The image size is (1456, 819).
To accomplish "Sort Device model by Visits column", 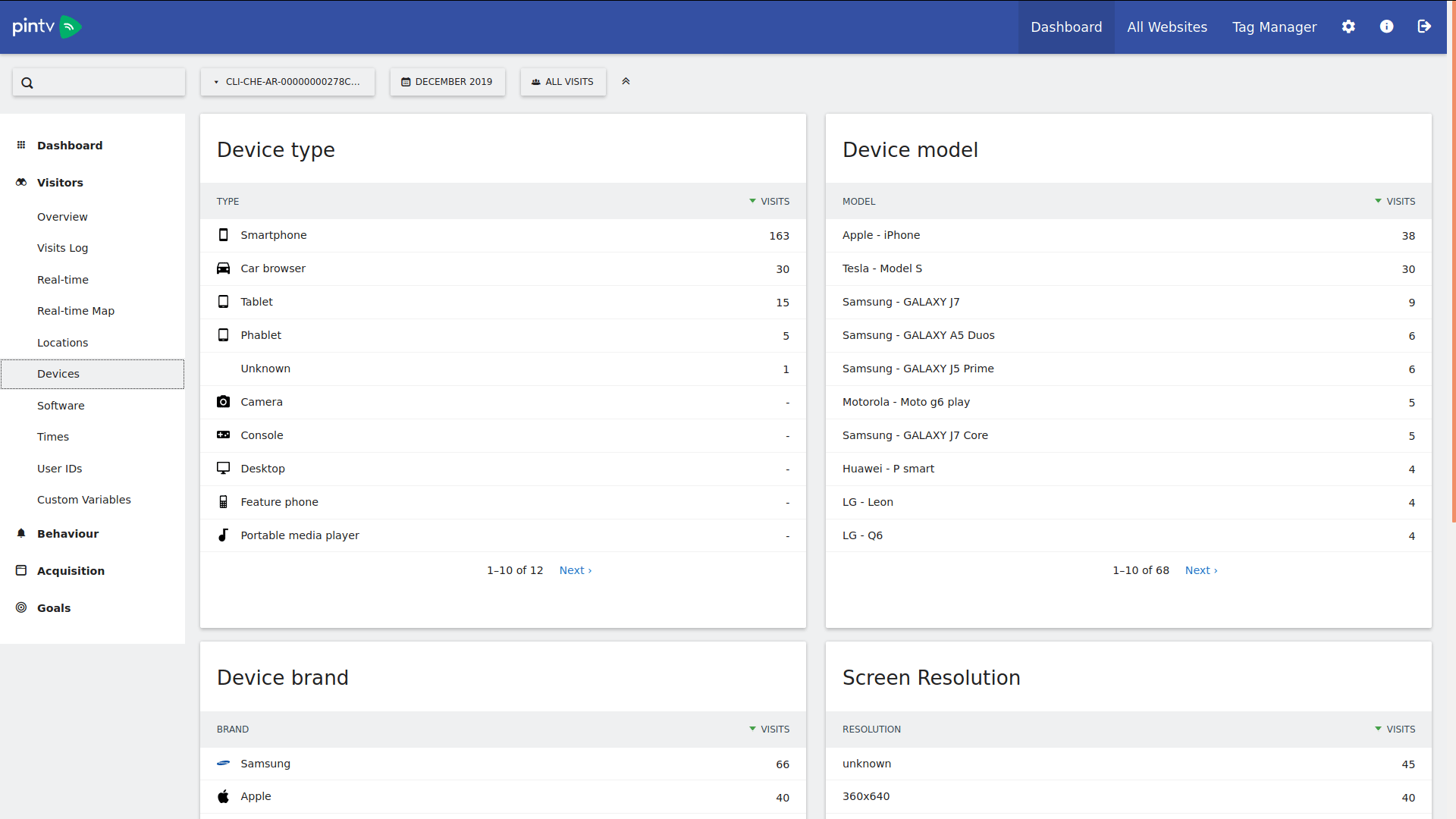I will (1400, 202).
